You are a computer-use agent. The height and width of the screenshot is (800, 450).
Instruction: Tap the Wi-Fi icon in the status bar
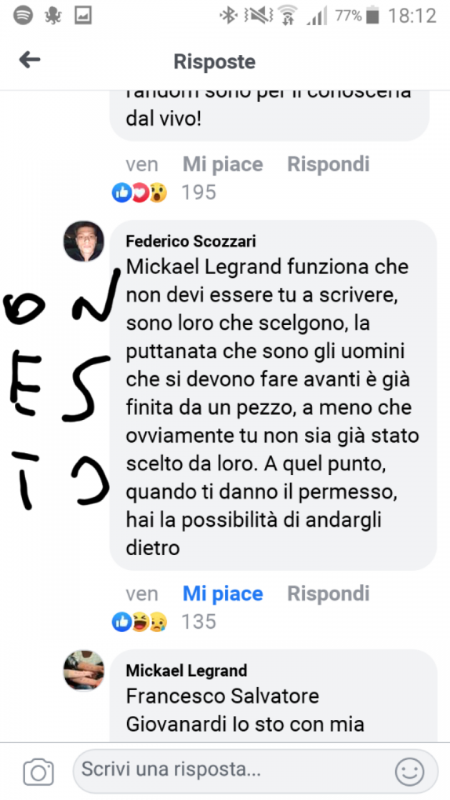click(x=288, y=16)
